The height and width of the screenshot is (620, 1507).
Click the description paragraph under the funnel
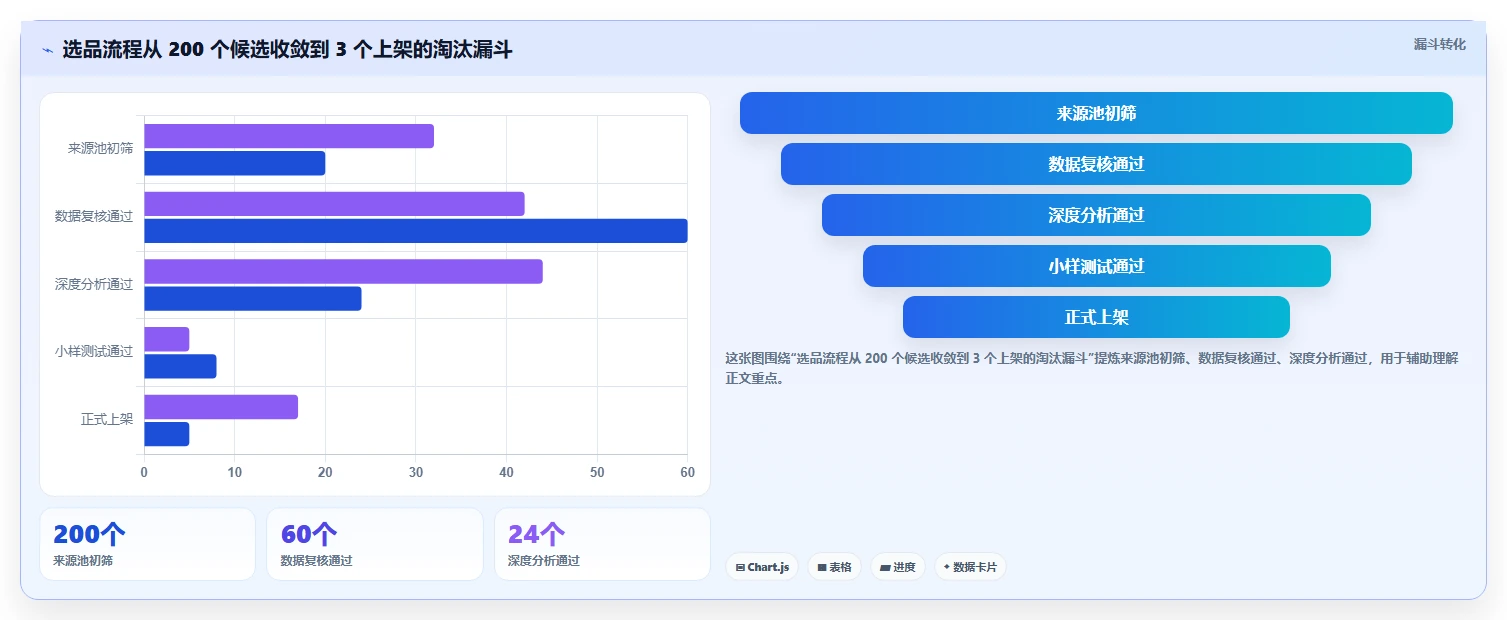tap(1092, 368)
